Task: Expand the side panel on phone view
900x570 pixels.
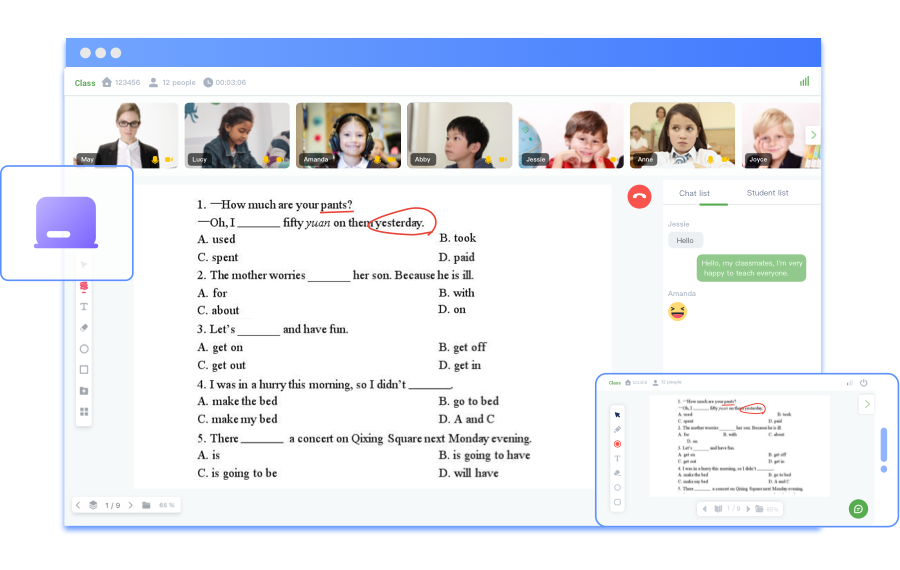Action: click(867, 404)
